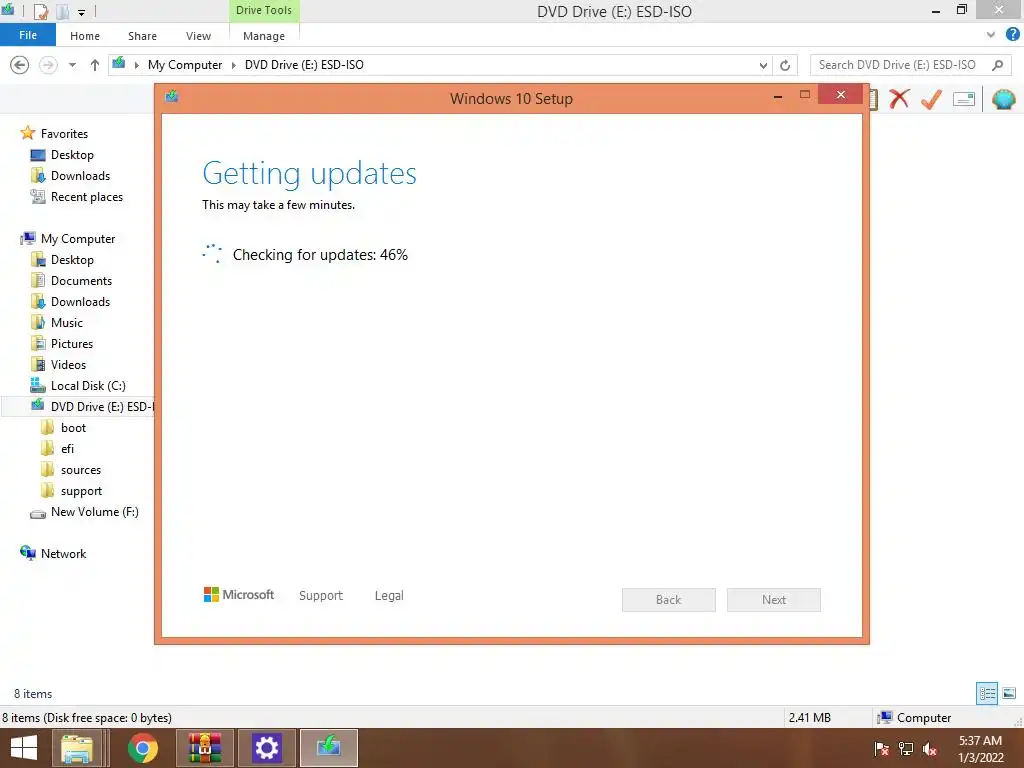Click DVD Drive (E:) ESD-ISO breadcrumb segment

tap(304, 65)
